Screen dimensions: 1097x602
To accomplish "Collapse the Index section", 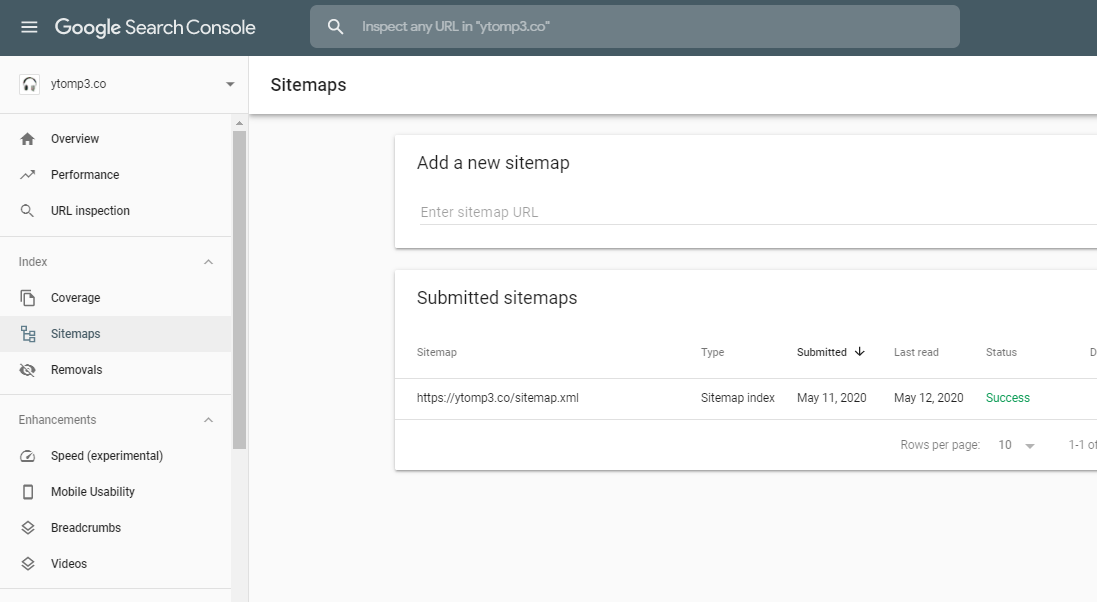I will click(208, 262).
